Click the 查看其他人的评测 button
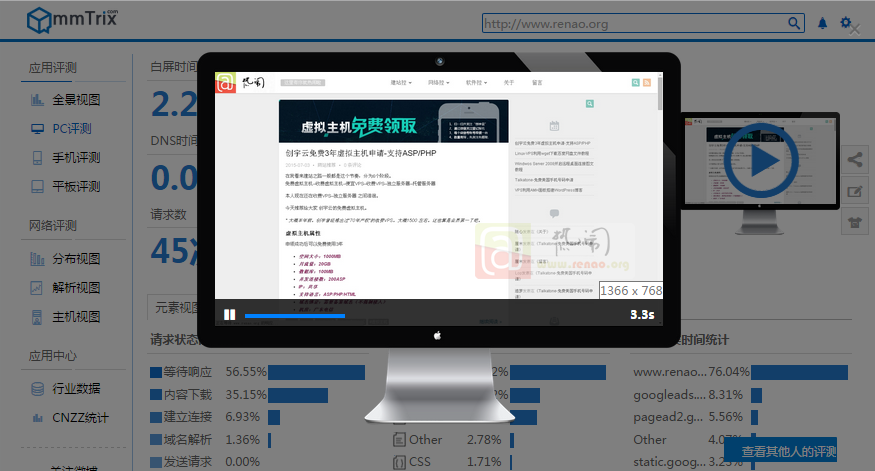Image resolution: width=875 pixels, height=471 pixels. 781,451
